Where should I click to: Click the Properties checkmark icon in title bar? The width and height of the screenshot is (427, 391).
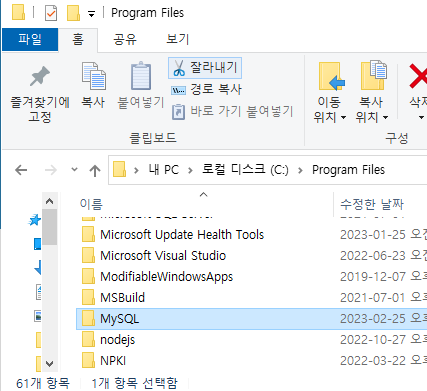[51, 13]
